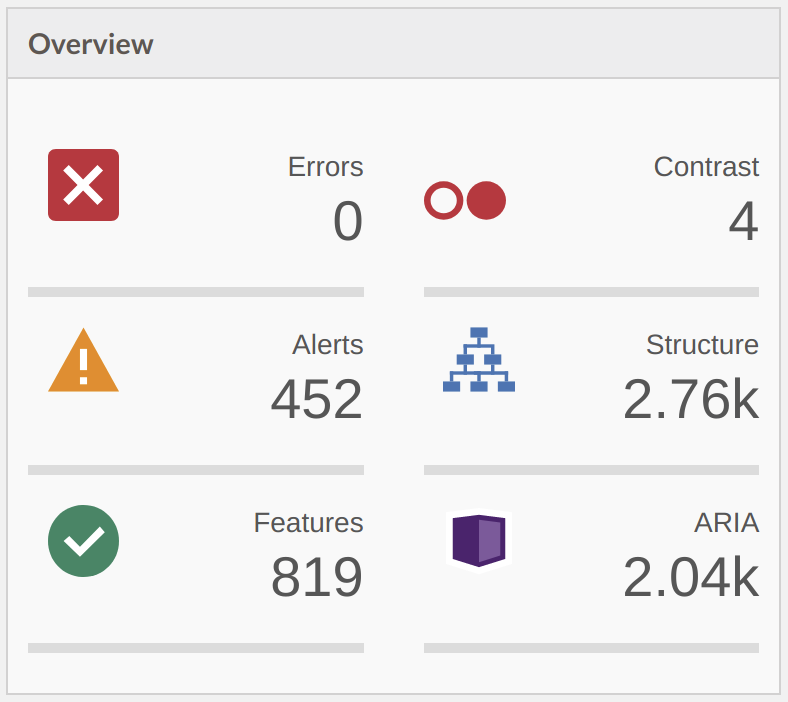788x702 pixels.
Task: Click the Overview panel heading
Action: click(90, 44)
